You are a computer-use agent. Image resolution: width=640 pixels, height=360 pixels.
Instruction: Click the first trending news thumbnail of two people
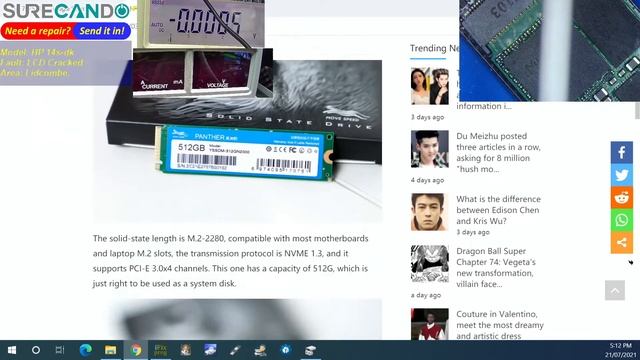pyautogui.click(x=429, y=86)
